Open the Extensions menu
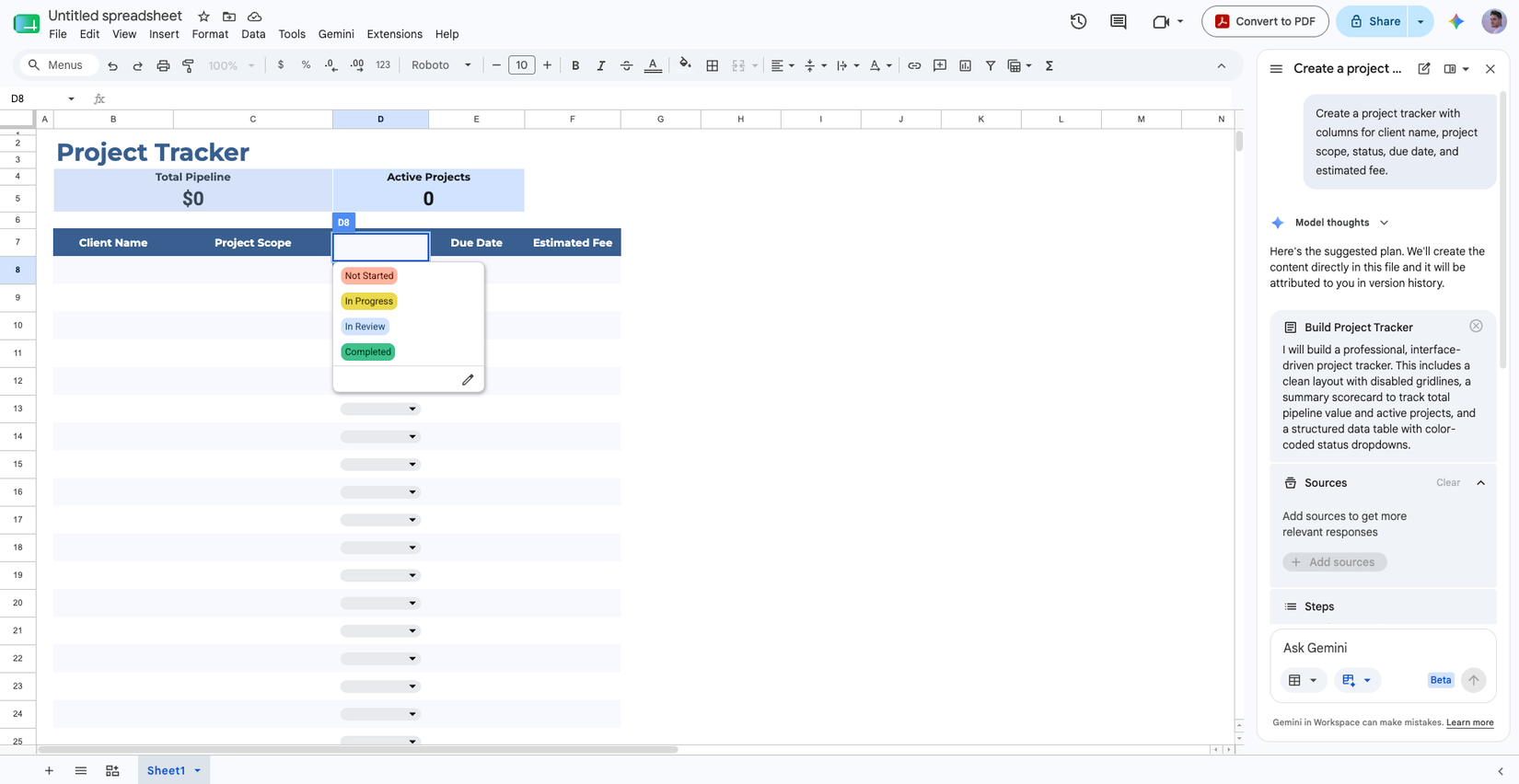 pyautogui.click(x=394, y=34)
